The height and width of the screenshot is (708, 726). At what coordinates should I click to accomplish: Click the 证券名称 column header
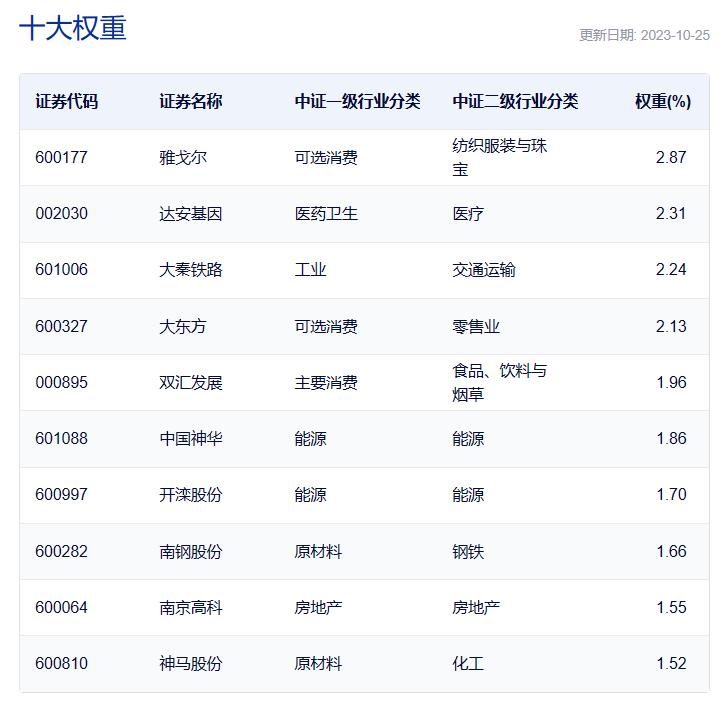[191, 101]
